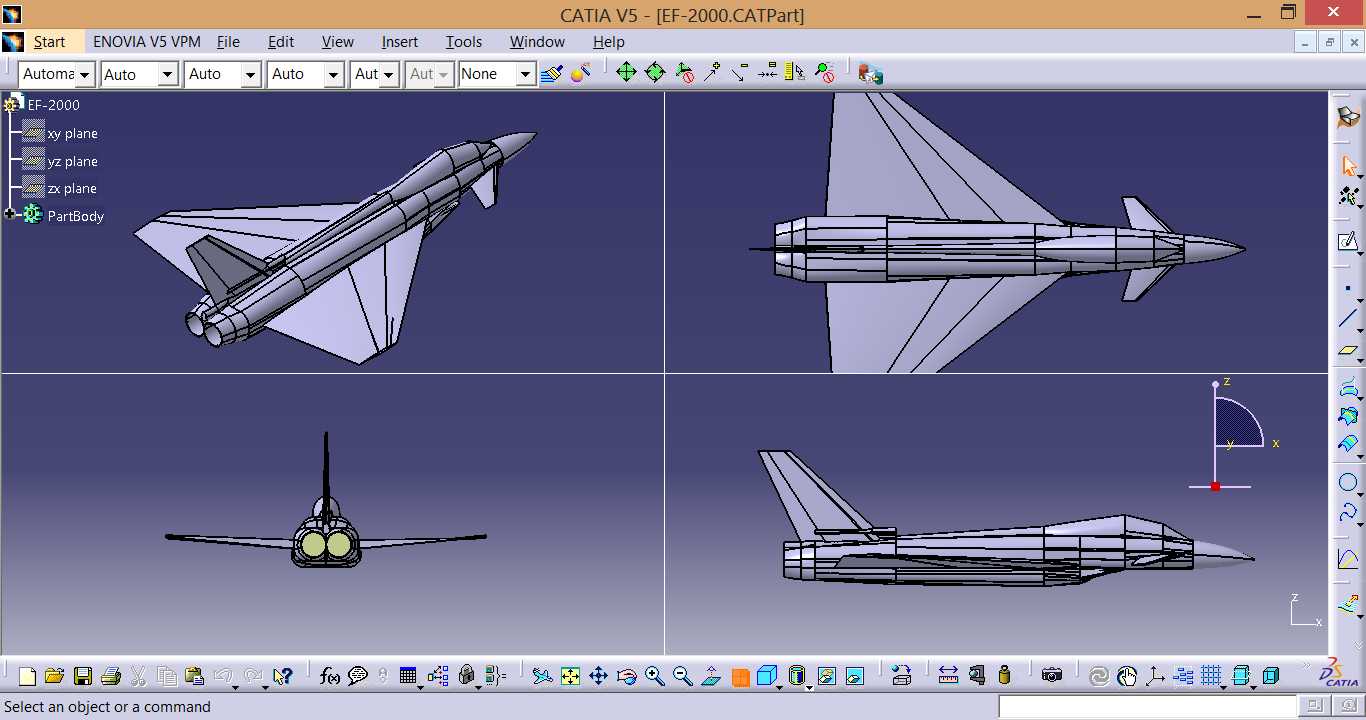Select the arrow Select tool in right toolbar
The image size is (1366, 720).
click(1349, 166)
